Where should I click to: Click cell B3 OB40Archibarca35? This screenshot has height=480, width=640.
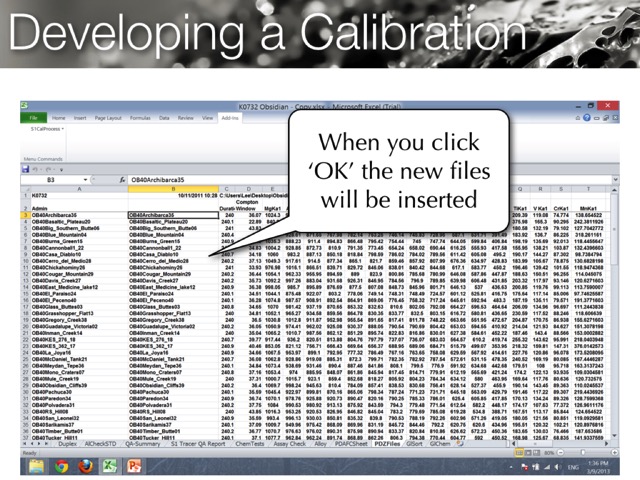point(173,215)
